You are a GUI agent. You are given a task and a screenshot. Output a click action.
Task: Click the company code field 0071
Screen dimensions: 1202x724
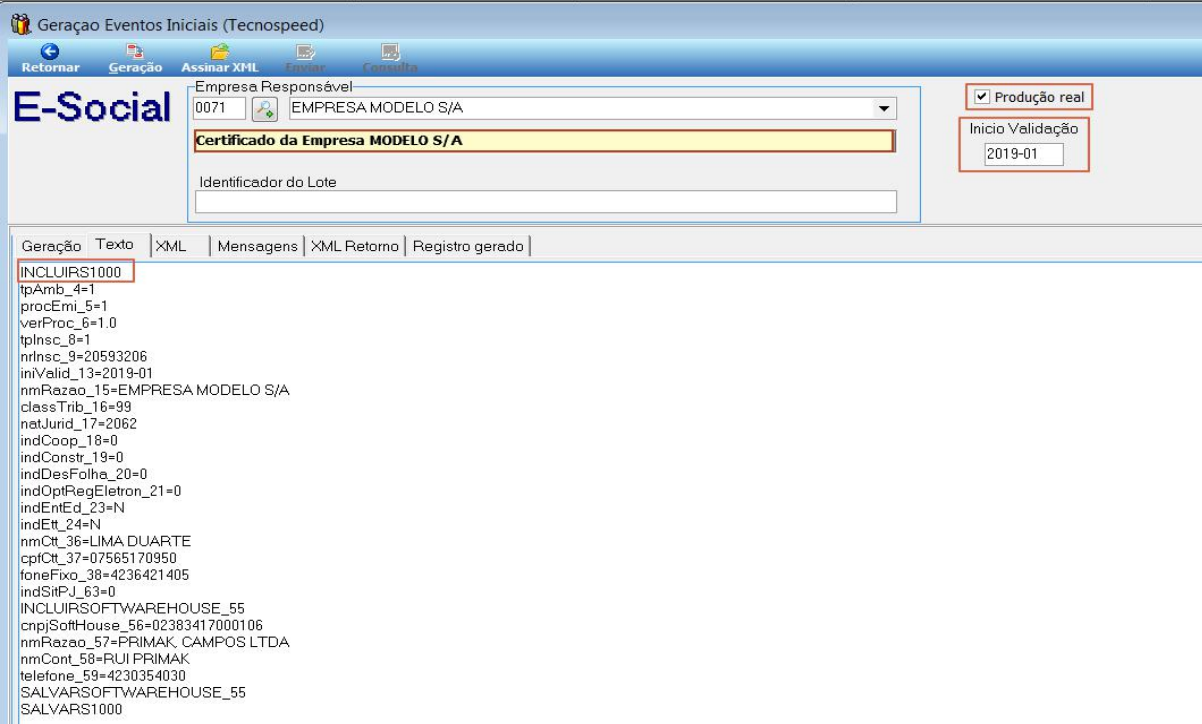coord(219,108)
